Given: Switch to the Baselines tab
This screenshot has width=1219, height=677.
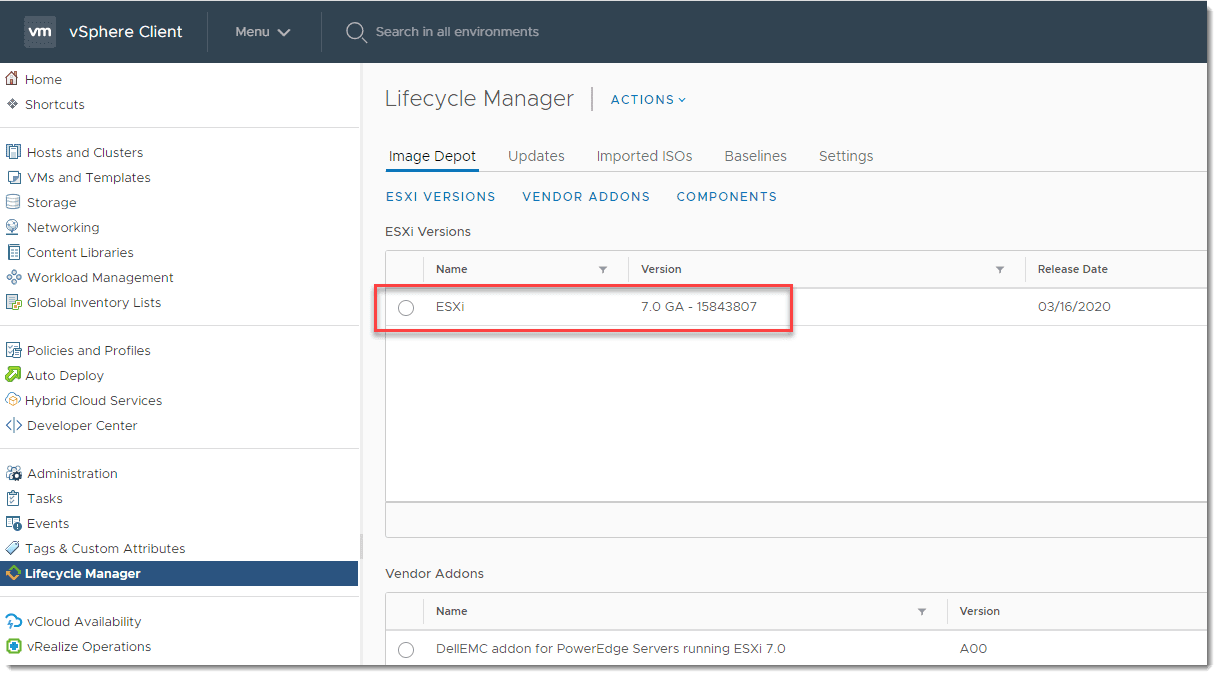Looking at the screenshot, I should pos(755,156).
